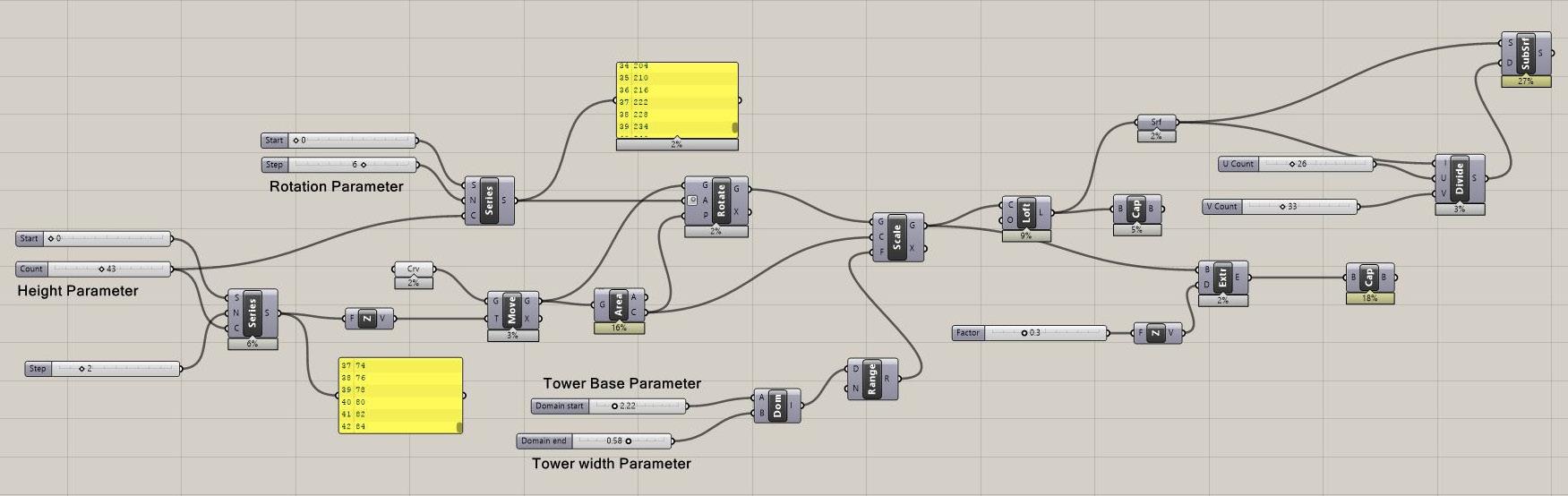1568x496 pixels.
Task: Click the Start slider above the Count slider
Action: [94, 239]
